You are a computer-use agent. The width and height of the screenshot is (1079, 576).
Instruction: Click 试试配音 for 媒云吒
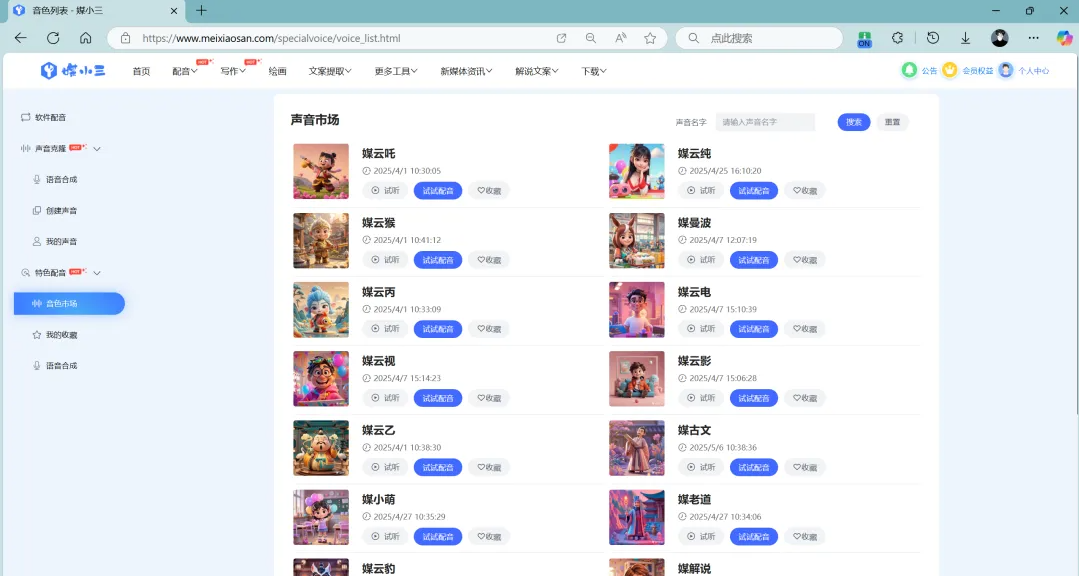click(438, 191)
